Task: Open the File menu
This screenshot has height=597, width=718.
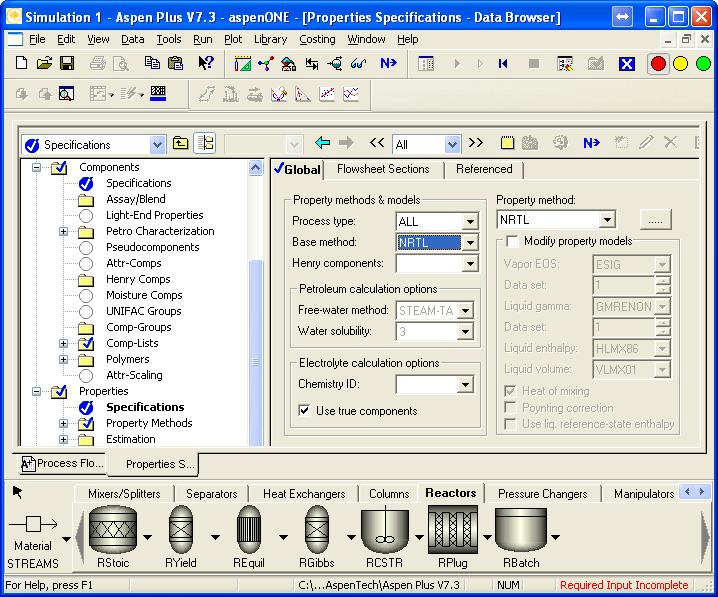Action: [37, 40]
